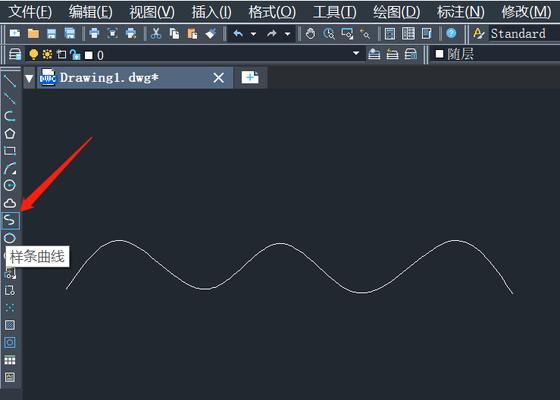Activate the Line draw tool
This screenshot has width=560, height=400.
pos(10,81)
